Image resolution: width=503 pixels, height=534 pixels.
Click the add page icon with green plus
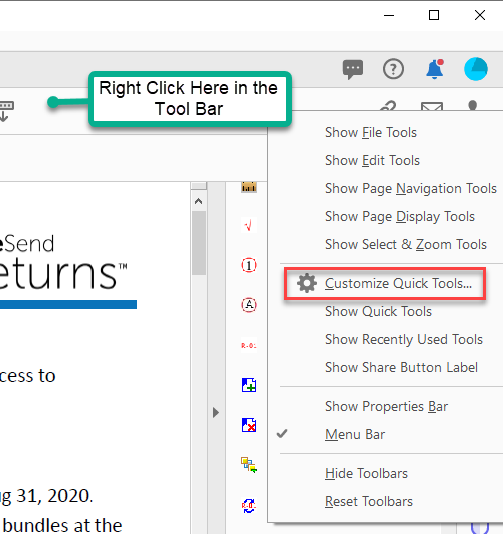pyautogui.click(x=249, y=385)
